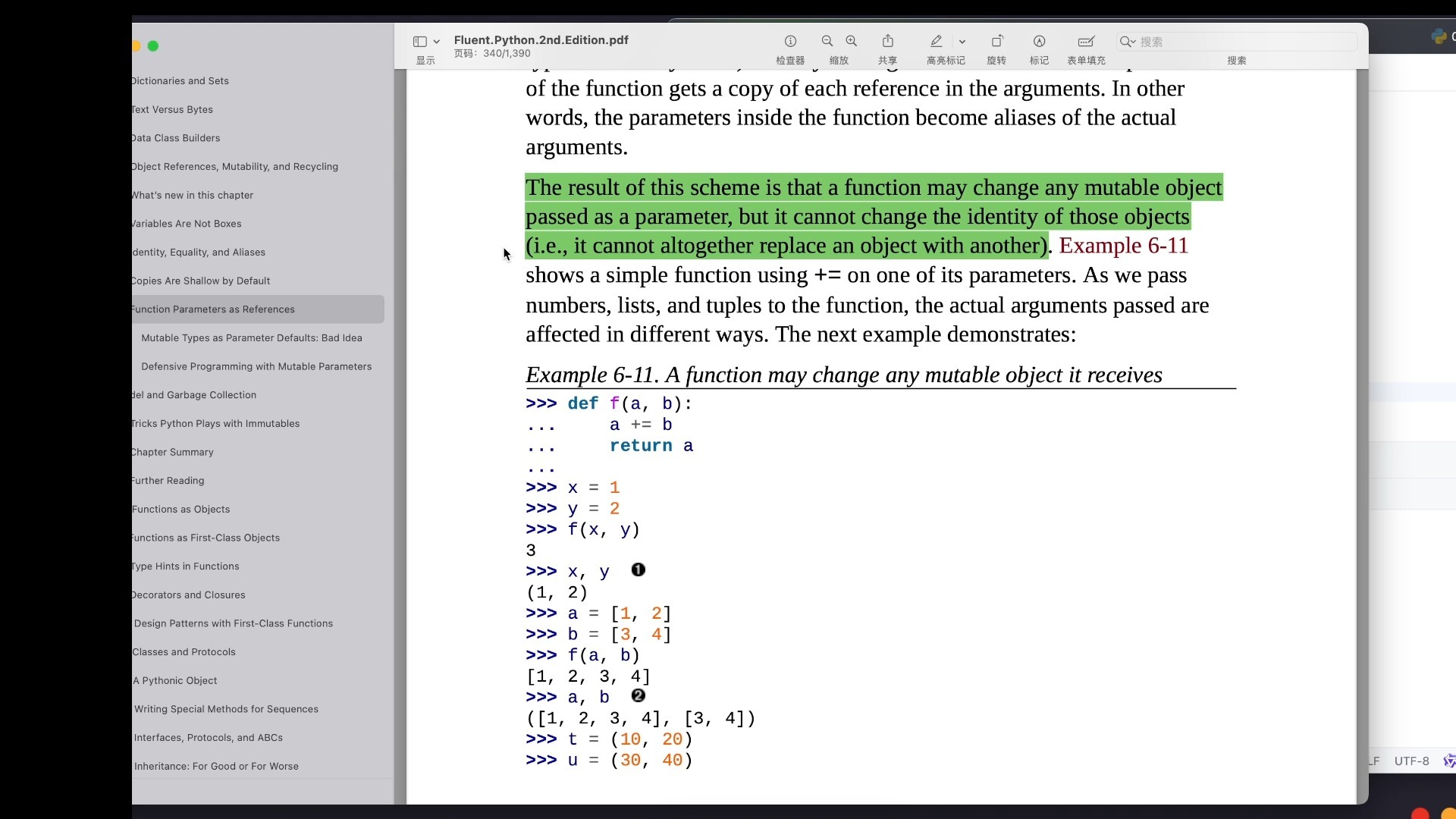Select Function Parameters as References entry
The width and height of the screenshot is (1456, 819).
click(x=258, y=309)
